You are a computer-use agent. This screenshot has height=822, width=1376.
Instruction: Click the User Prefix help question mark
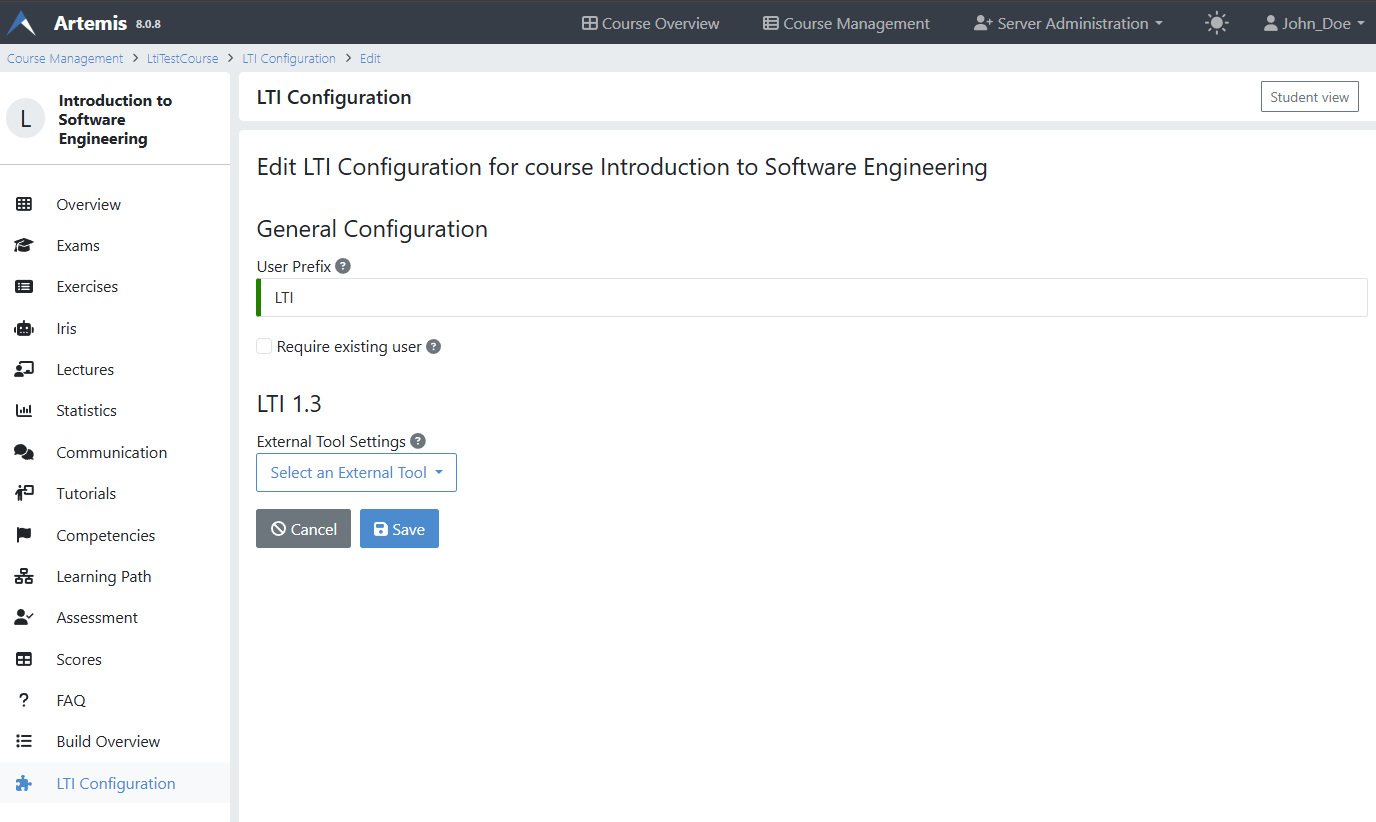tap(343, 265)
